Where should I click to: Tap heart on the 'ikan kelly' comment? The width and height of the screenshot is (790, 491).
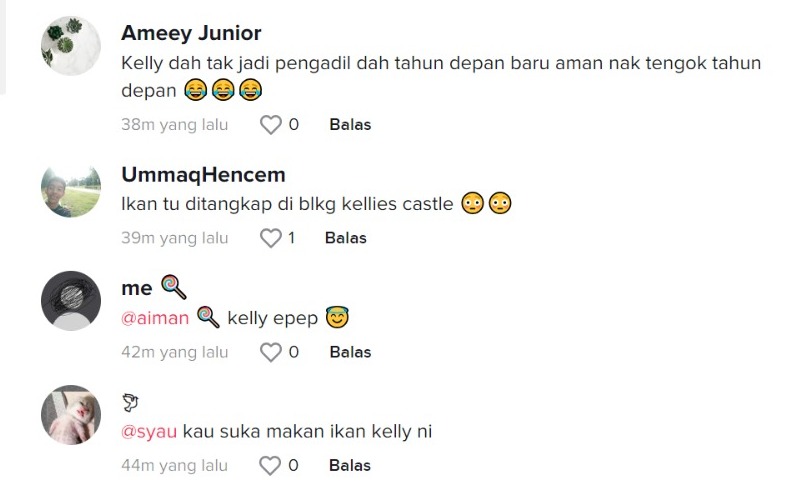click(x=270, y=465)
